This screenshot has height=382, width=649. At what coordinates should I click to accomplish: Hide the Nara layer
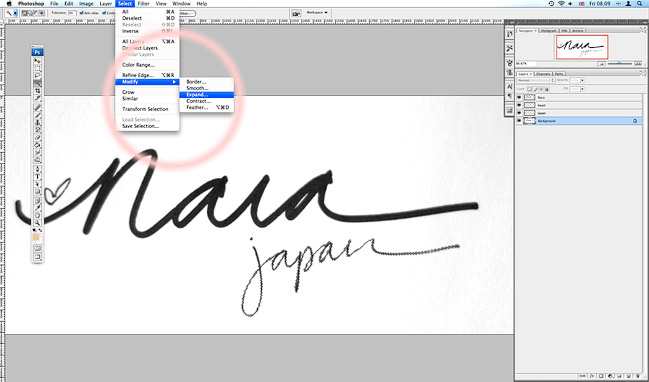[519, 98]
